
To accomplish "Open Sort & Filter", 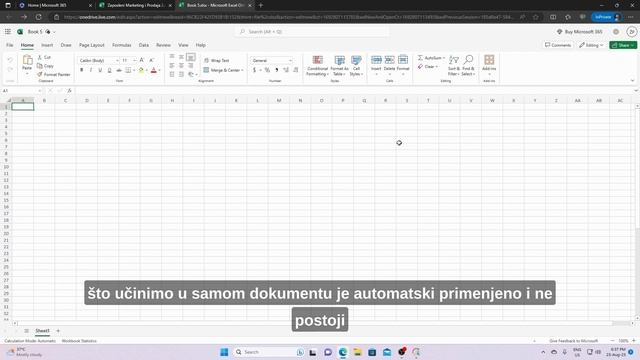I will click(x=453, y=65).
